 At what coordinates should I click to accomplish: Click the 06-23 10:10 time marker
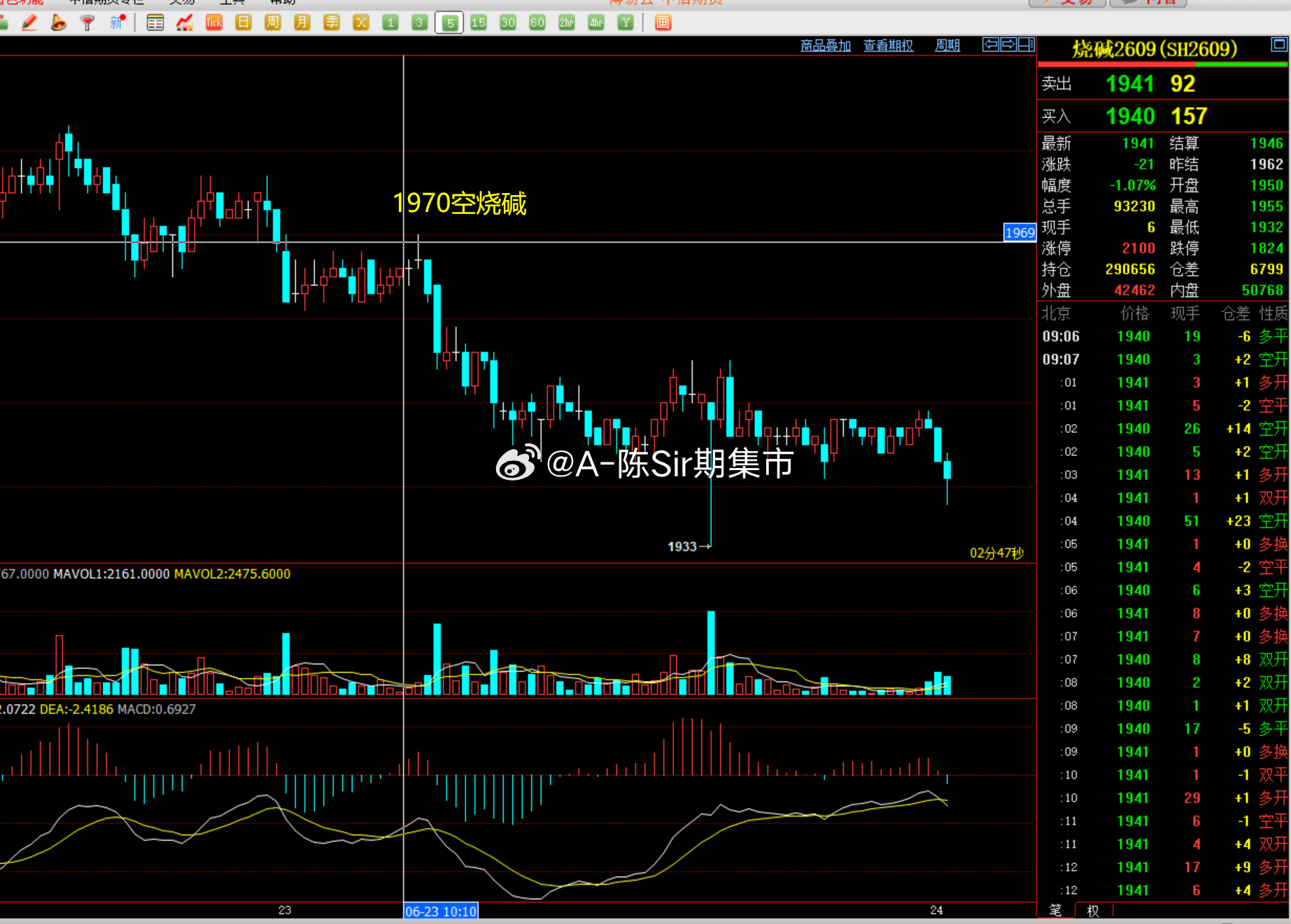pyautogui.click(x=441, y=911)
